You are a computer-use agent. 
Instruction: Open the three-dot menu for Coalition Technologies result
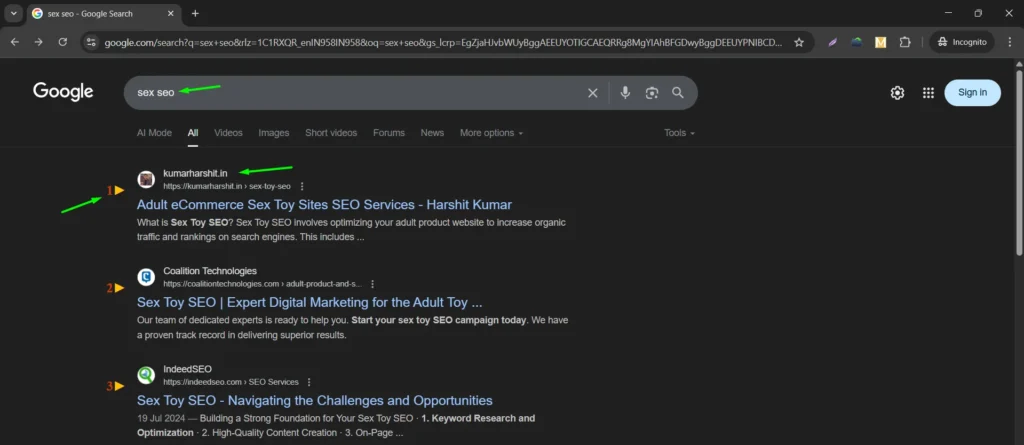(372, 284)
